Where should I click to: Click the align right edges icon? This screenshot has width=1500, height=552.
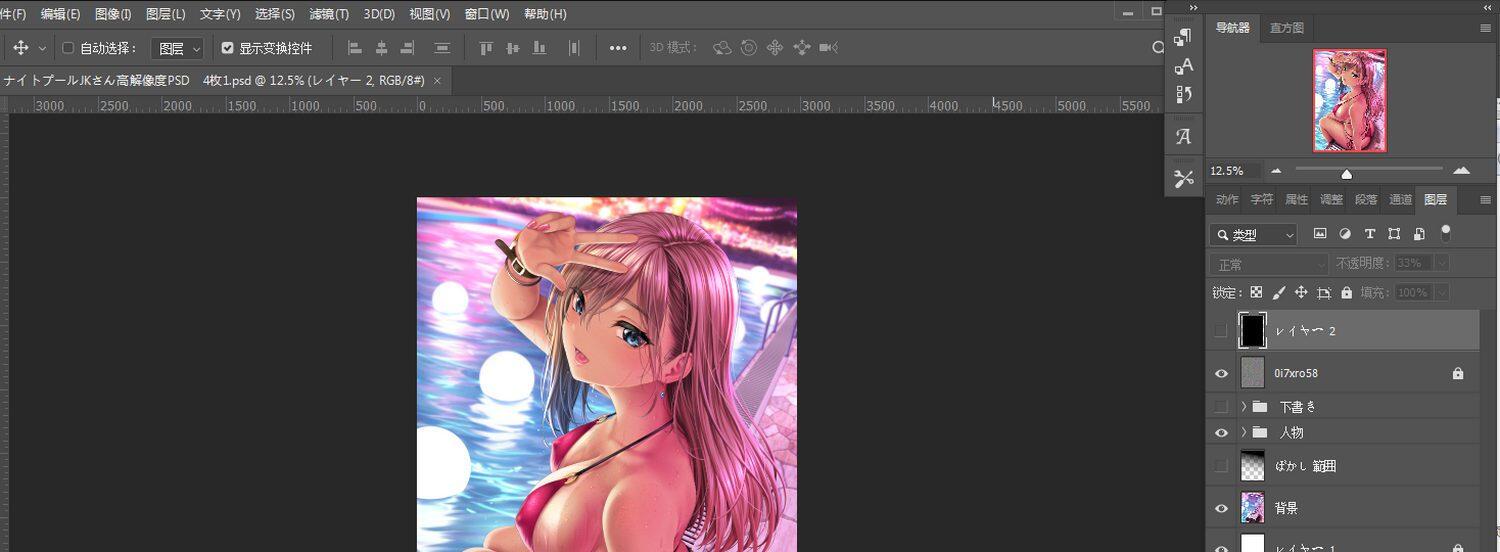tap(407, 48)
